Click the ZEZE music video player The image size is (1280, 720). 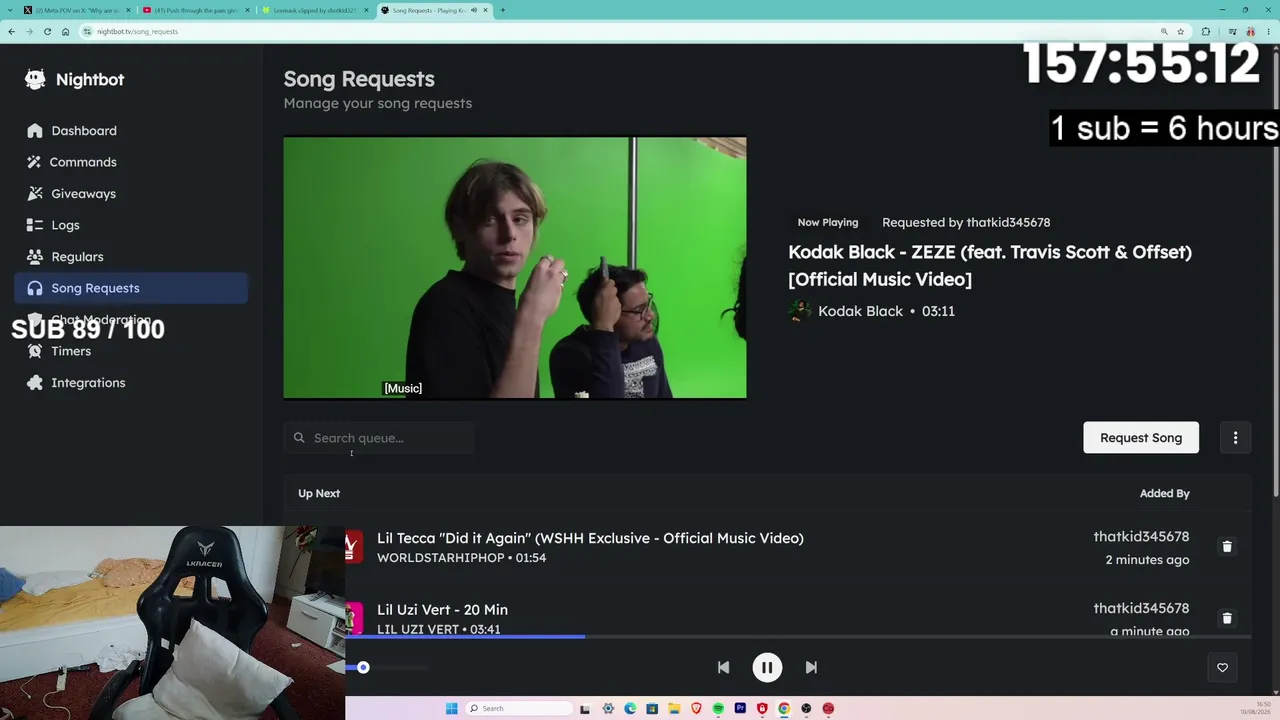(515, 268)
